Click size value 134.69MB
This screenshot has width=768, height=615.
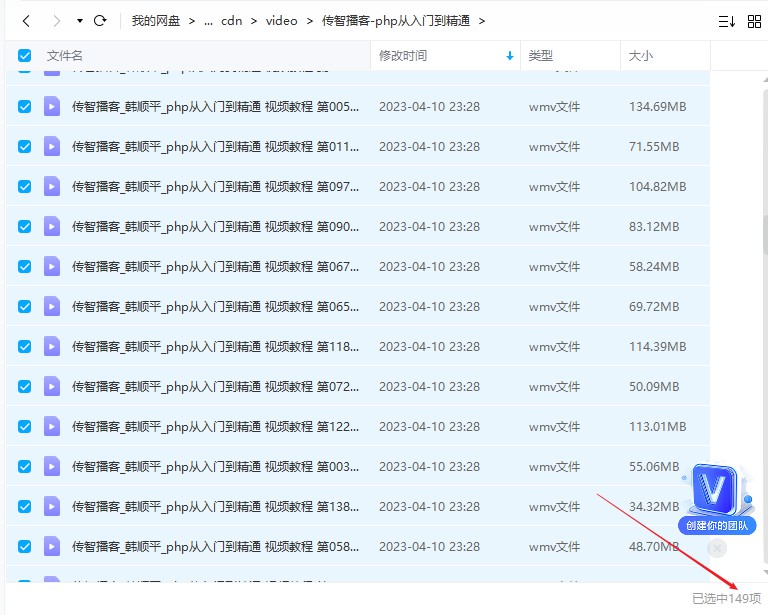(657, 107)
